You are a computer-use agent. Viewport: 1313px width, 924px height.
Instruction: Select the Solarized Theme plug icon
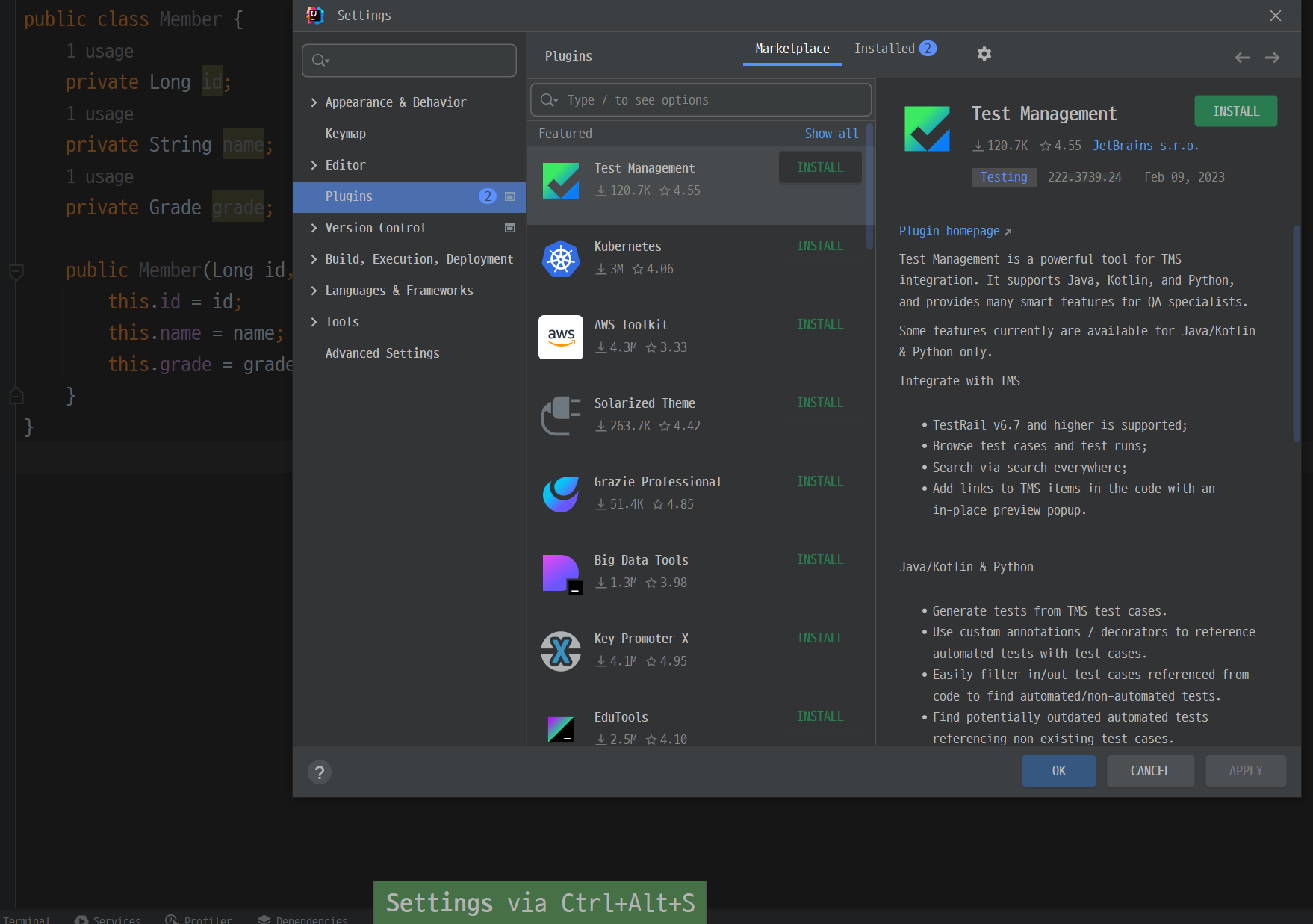[561, 416]
